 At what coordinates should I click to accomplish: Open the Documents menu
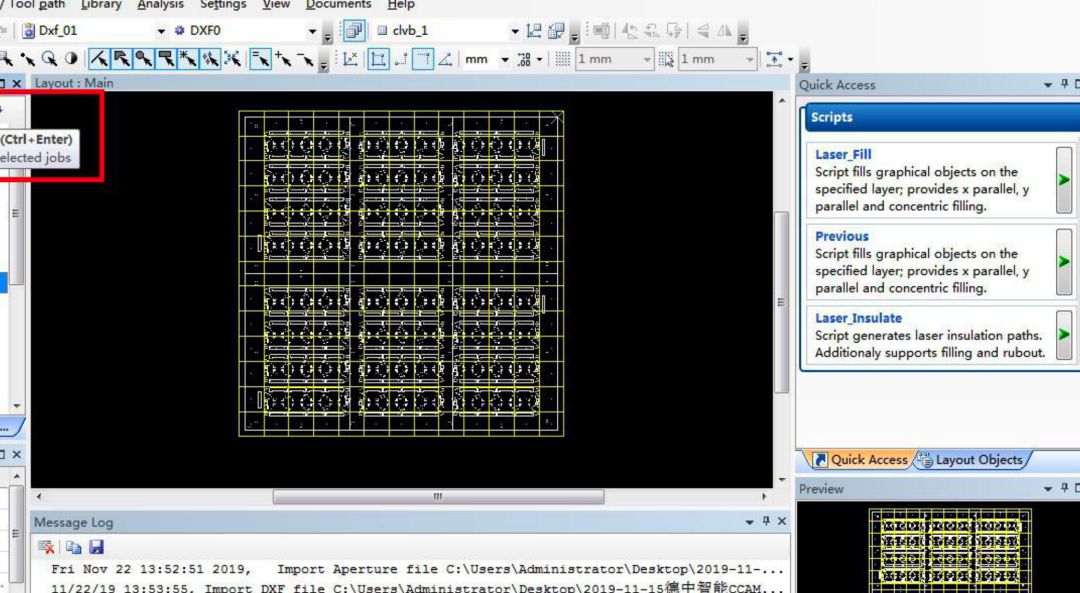(338, 5)
